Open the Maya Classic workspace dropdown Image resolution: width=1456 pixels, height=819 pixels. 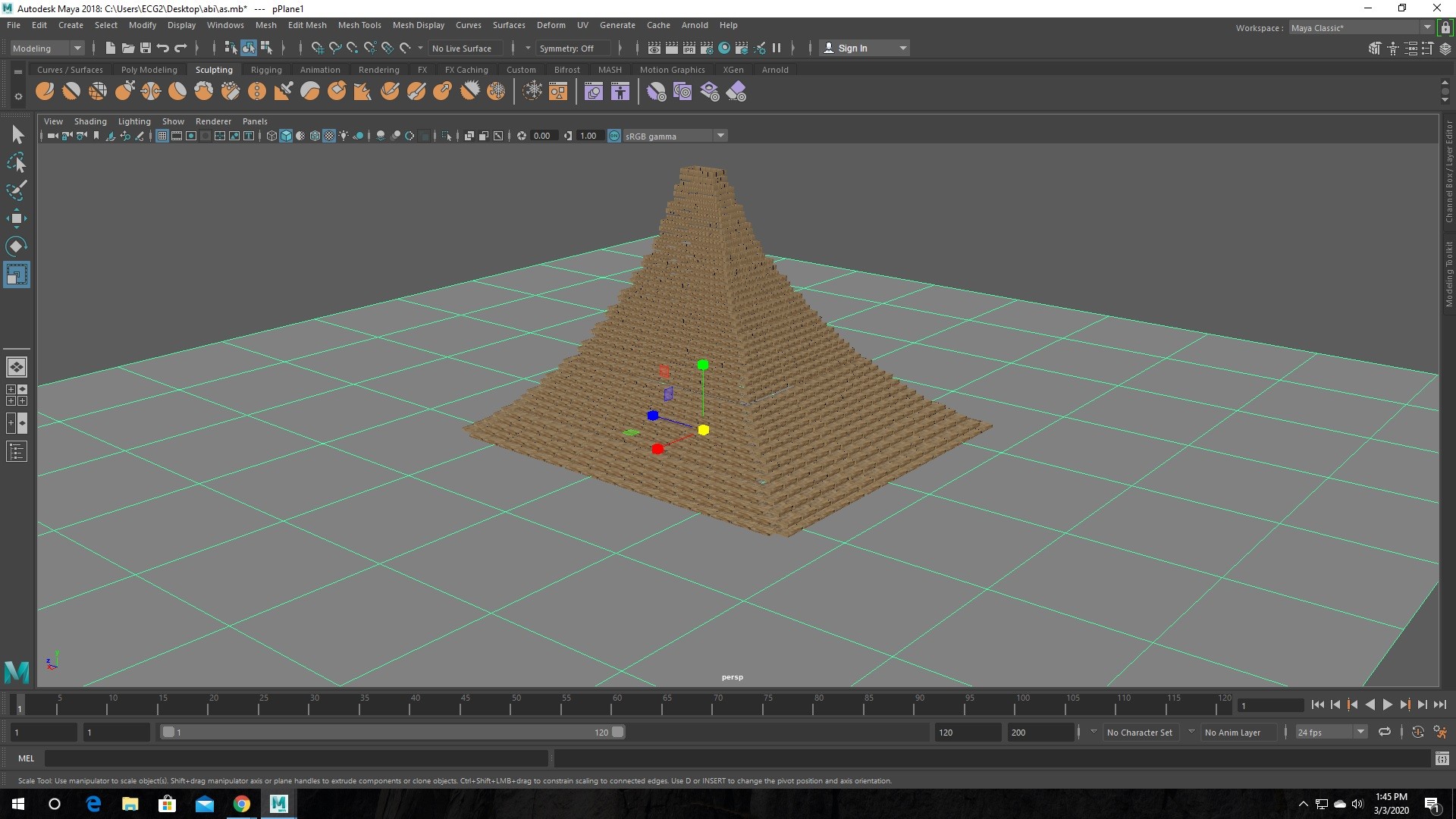(1425, 27)
